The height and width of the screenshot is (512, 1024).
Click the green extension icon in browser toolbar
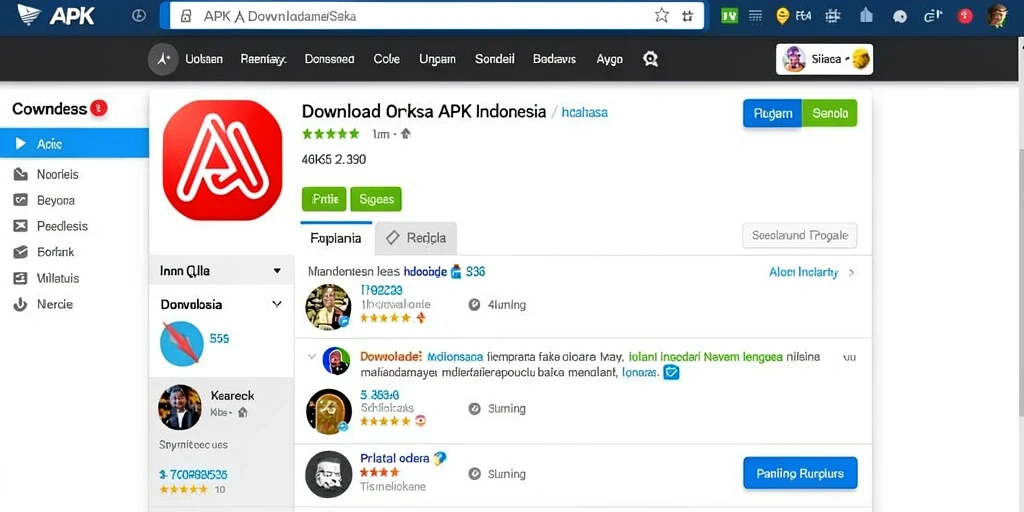point(729,16)
